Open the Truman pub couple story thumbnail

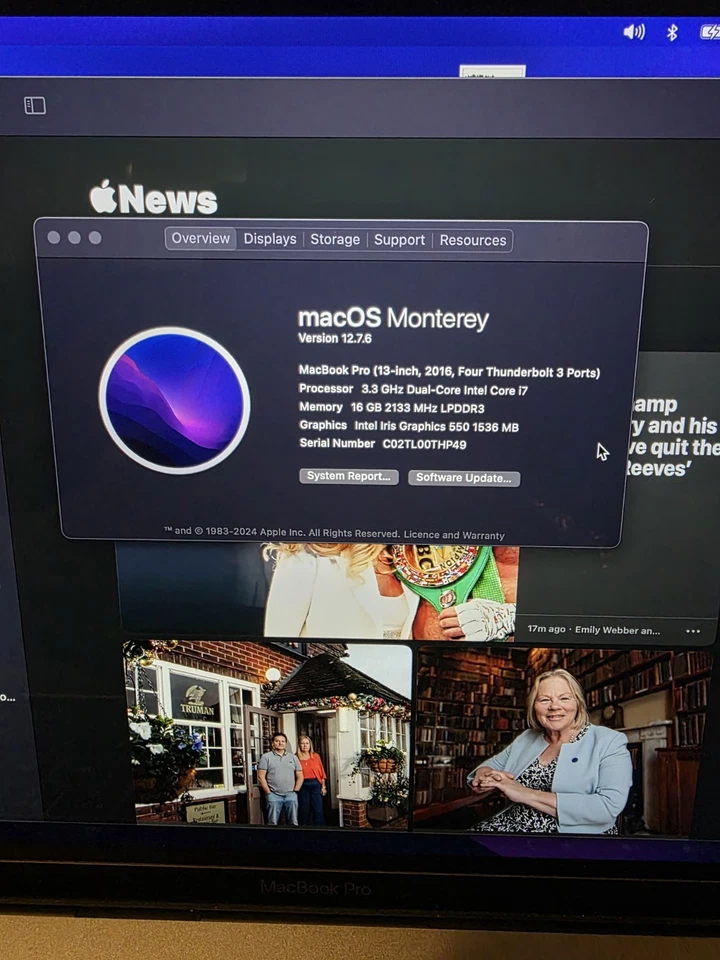(268, 733)
